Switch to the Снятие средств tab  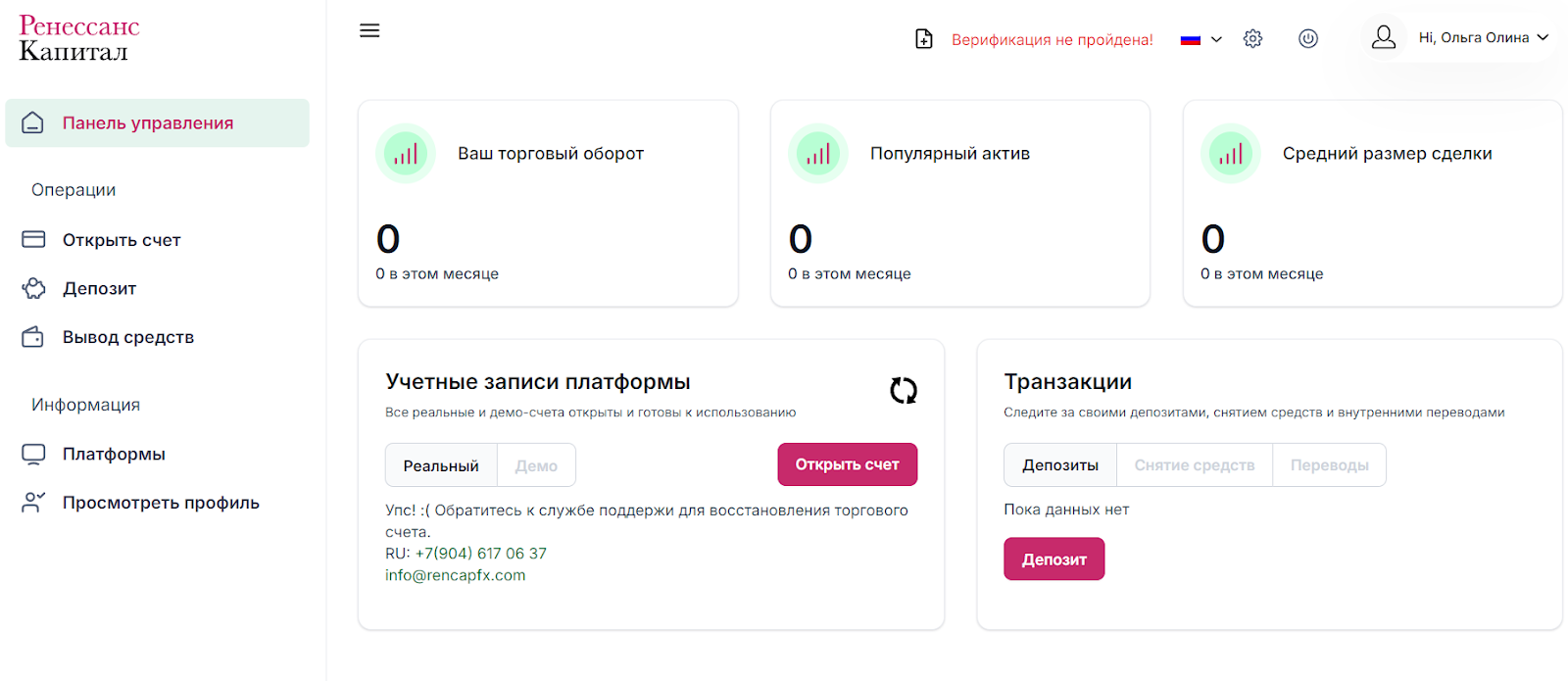coord(1194,465)
